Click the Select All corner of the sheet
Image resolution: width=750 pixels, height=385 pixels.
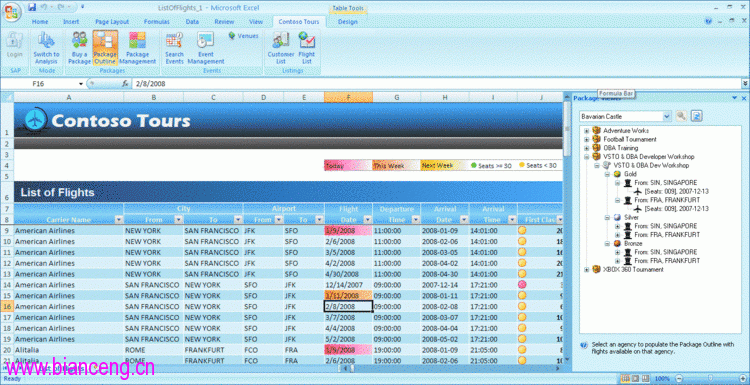(x=7, y=97)
